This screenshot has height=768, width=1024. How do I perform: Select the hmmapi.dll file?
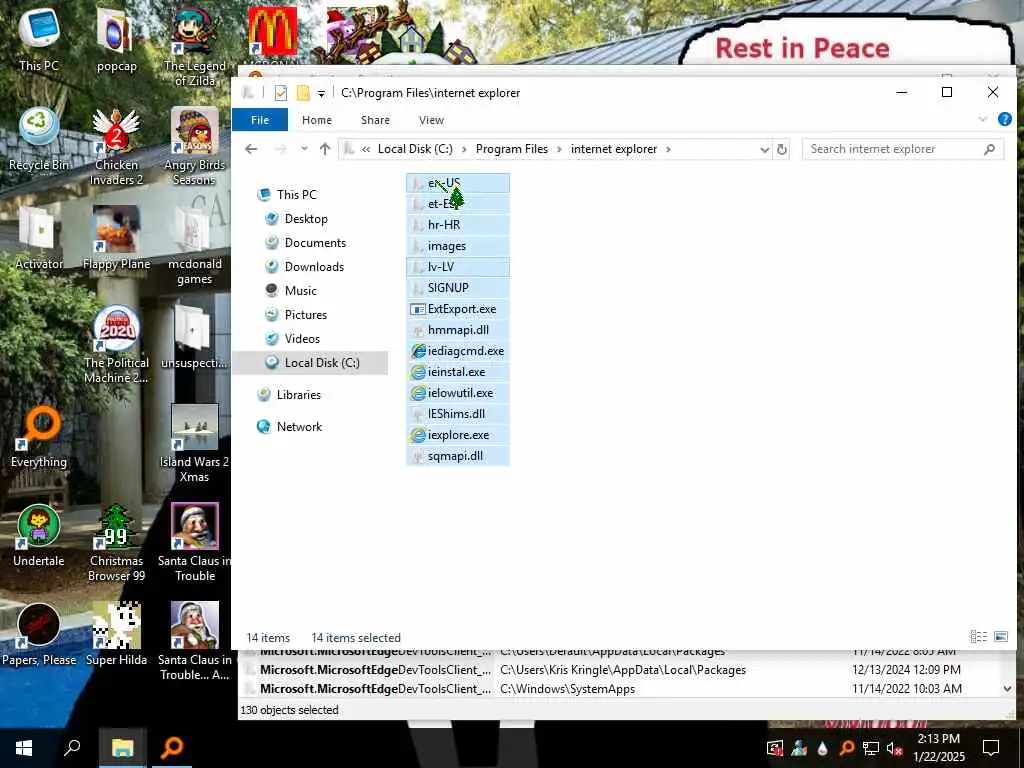pos(458,330)
